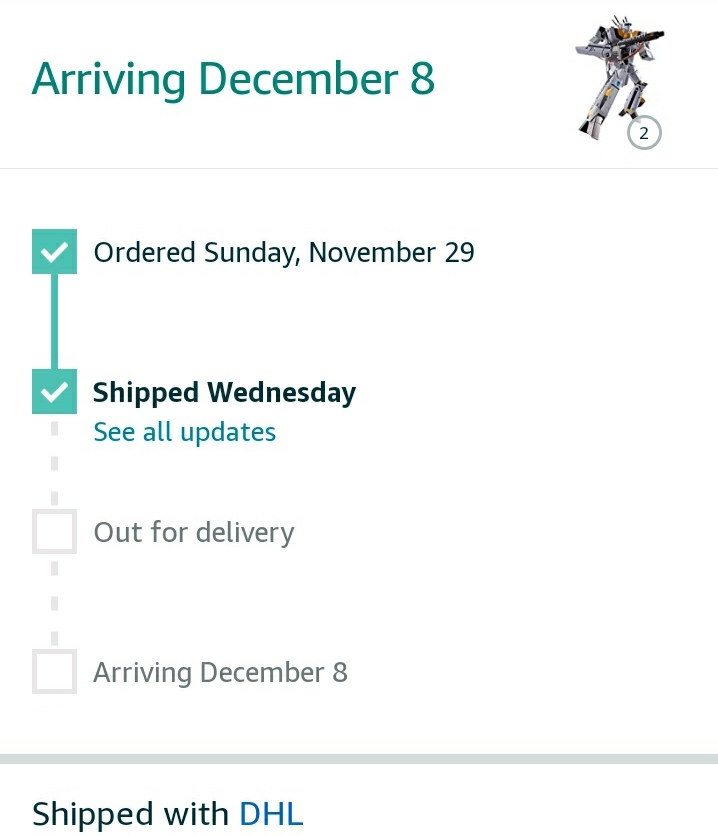The width and height of the screenshot is (718, 836).
Task: Select the empty Out for delivery box
Action: tap(54, 532)
